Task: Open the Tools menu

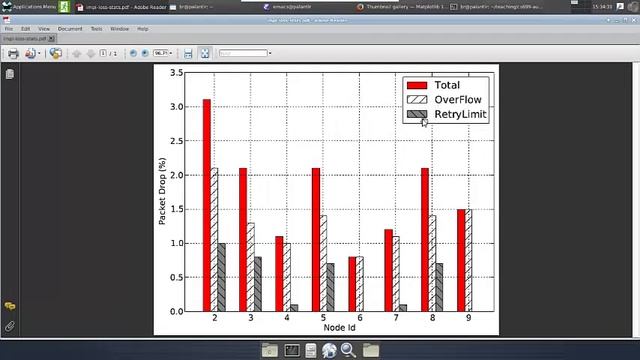Action: 96,29
